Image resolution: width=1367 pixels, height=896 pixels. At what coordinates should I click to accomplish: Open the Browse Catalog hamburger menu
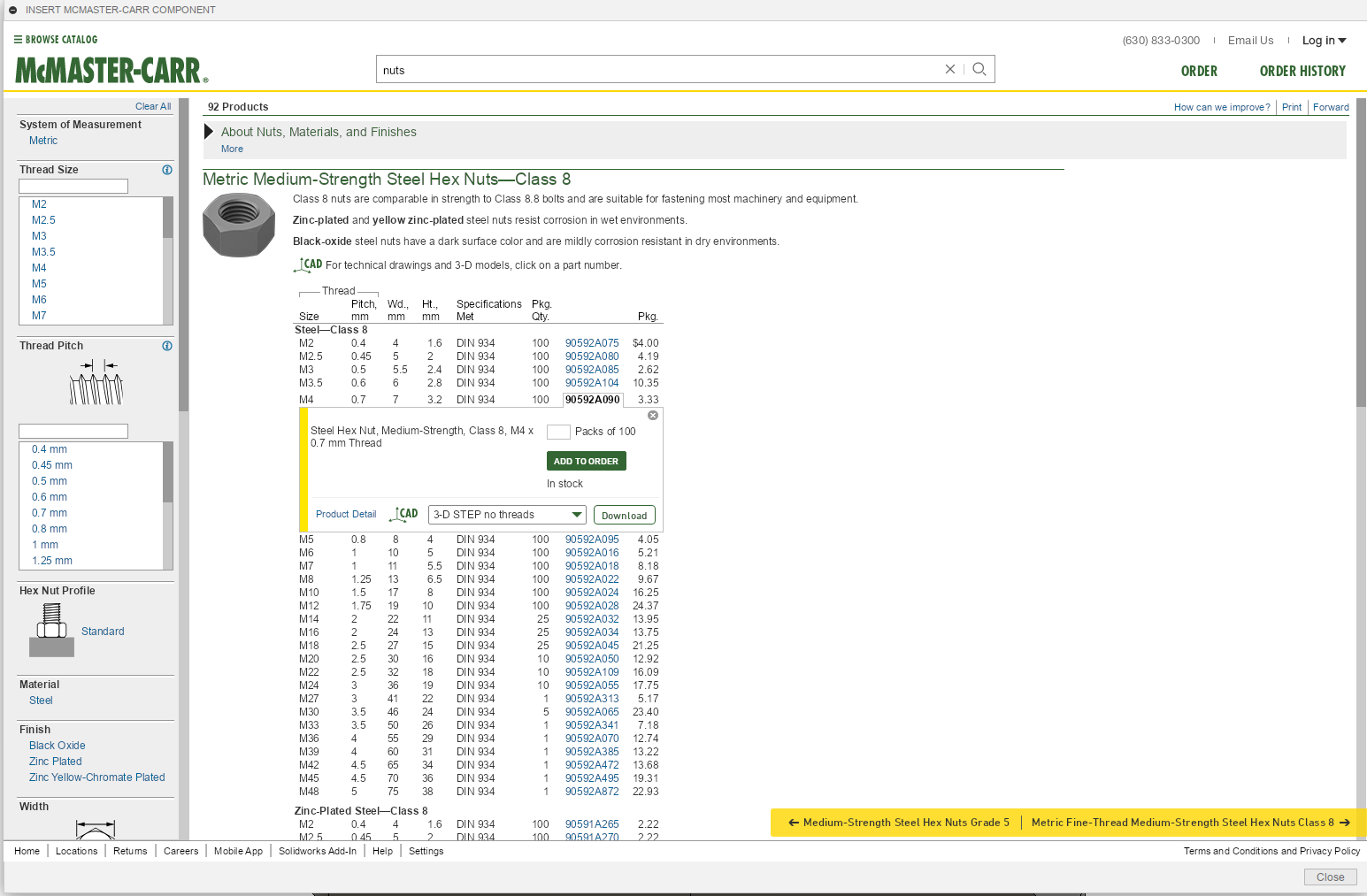17,39
